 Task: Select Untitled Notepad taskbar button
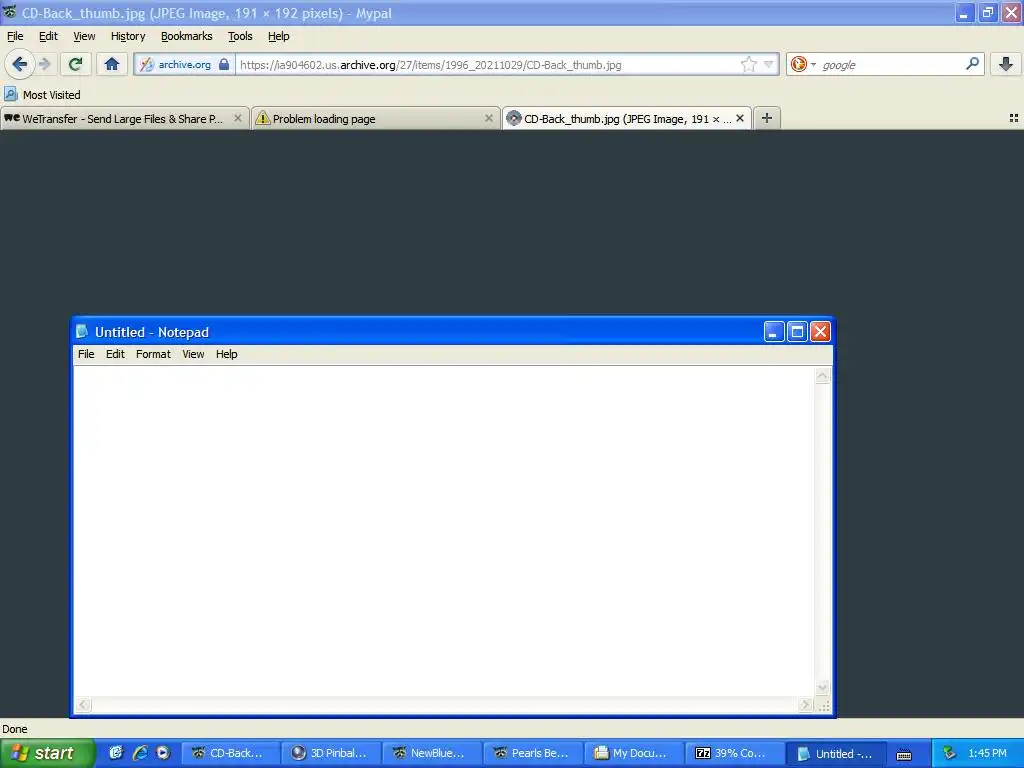coord(836,754)
